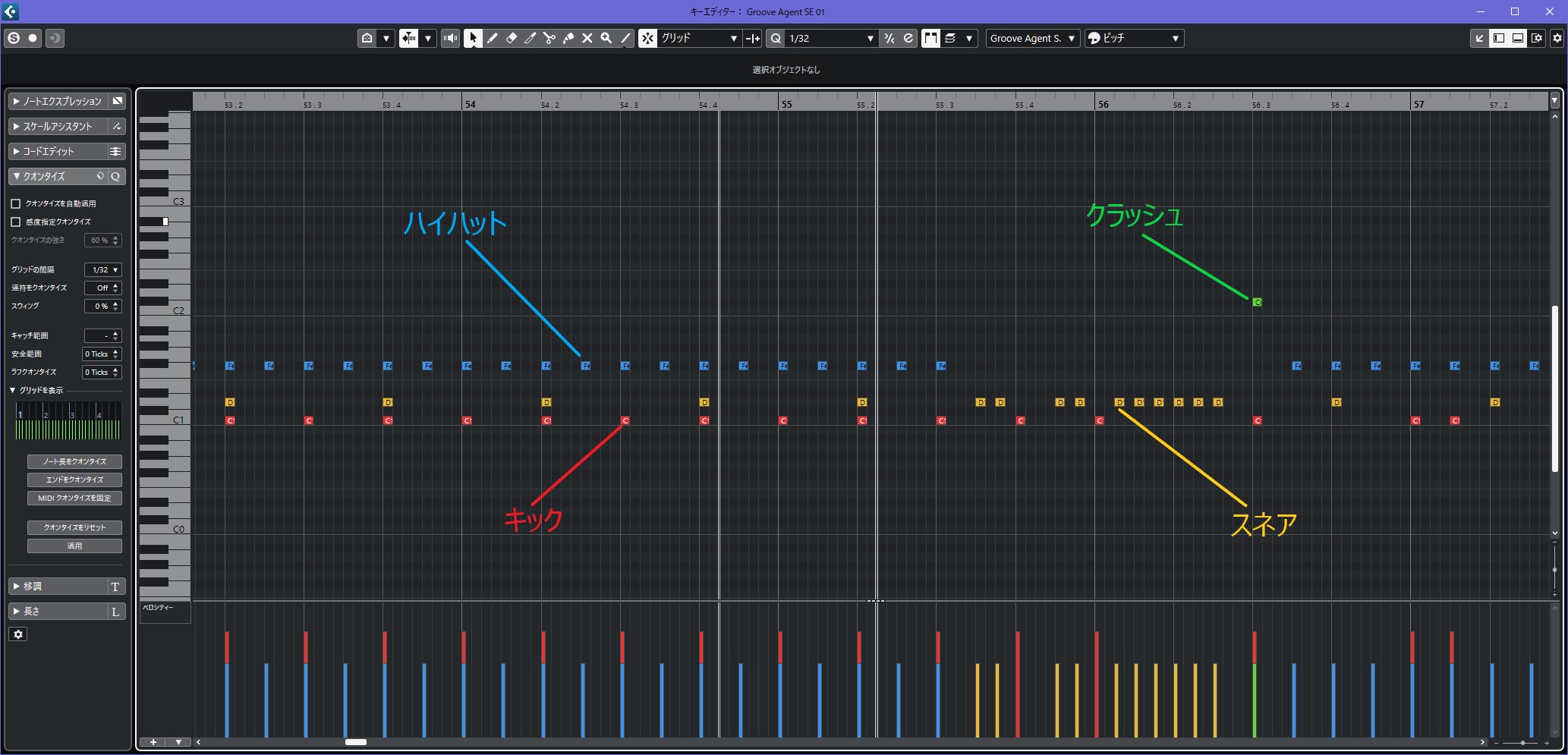Image resolution: width=1568 pixels, height=755 pixels.
Task: Toggle Acoustic Feedback speaker icon
Action: 450,38
